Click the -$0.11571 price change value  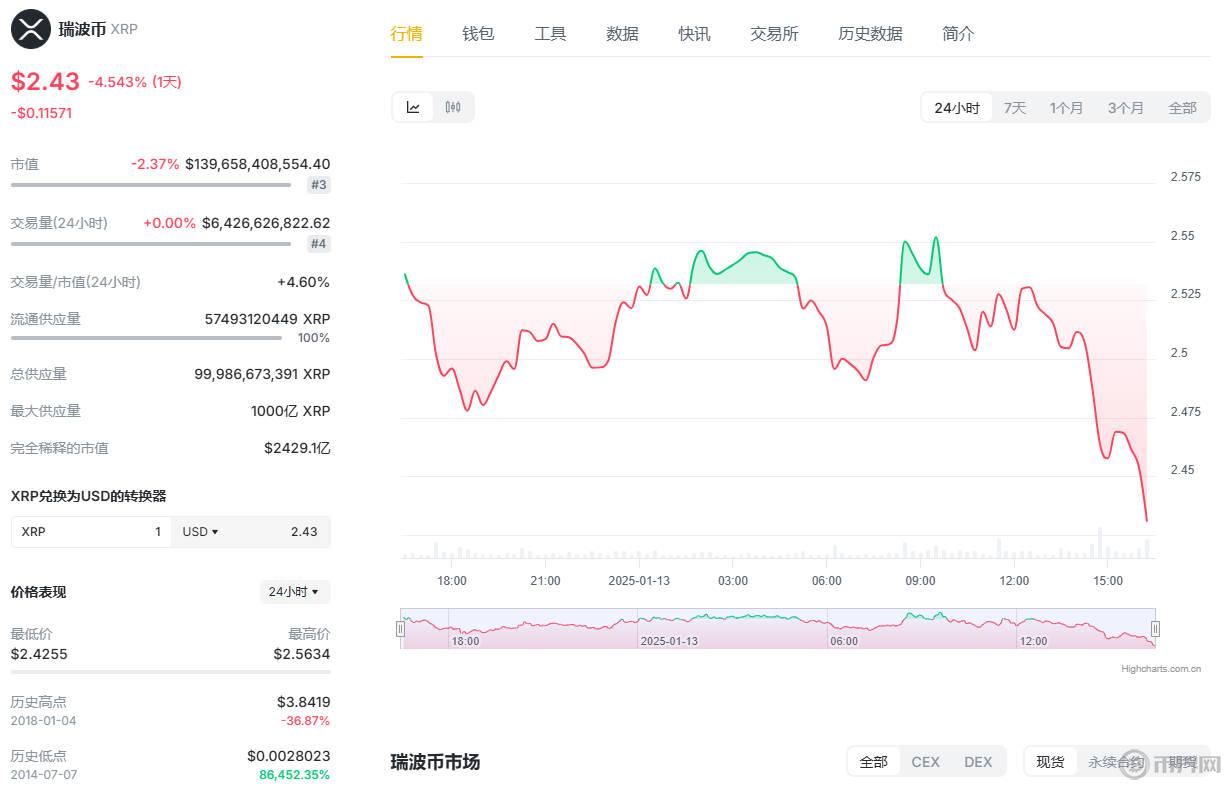click(x=41, y=113)
